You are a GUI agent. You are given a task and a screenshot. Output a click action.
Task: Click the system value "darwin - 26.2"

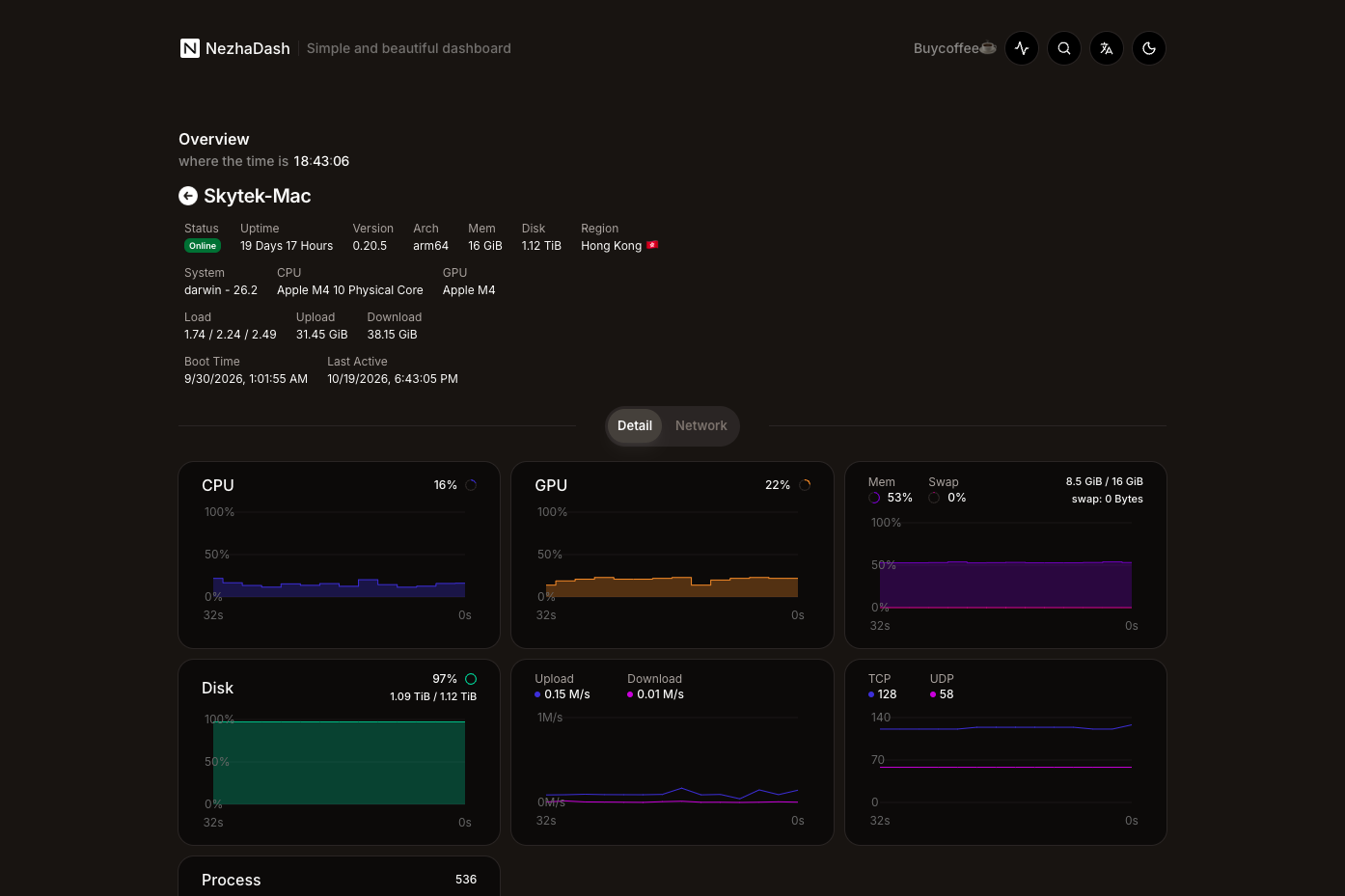[x=221, y=290]
